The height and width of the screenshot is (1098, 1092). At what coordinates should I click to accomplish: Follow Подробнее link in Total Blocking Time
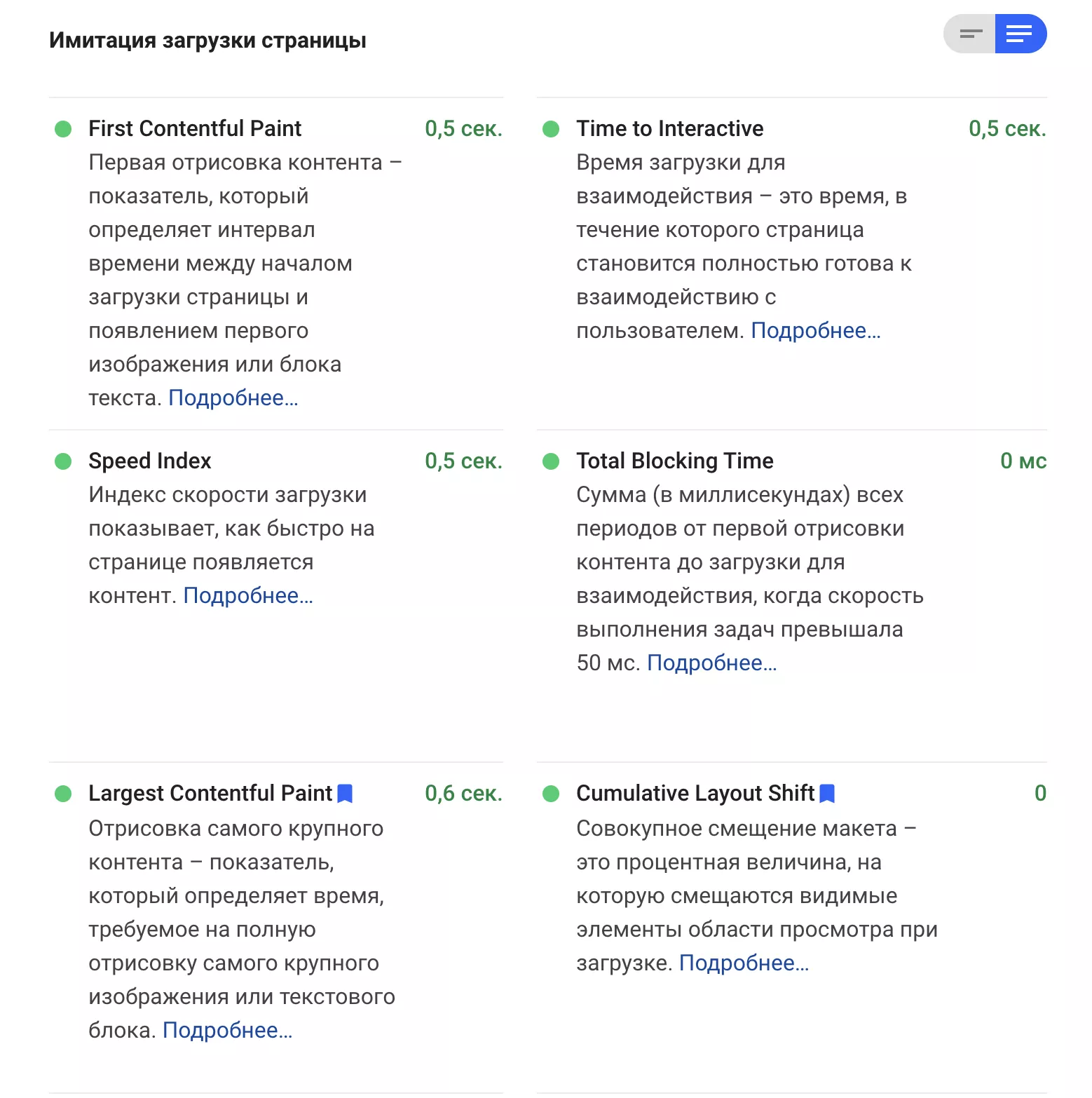tap(712, 663)
